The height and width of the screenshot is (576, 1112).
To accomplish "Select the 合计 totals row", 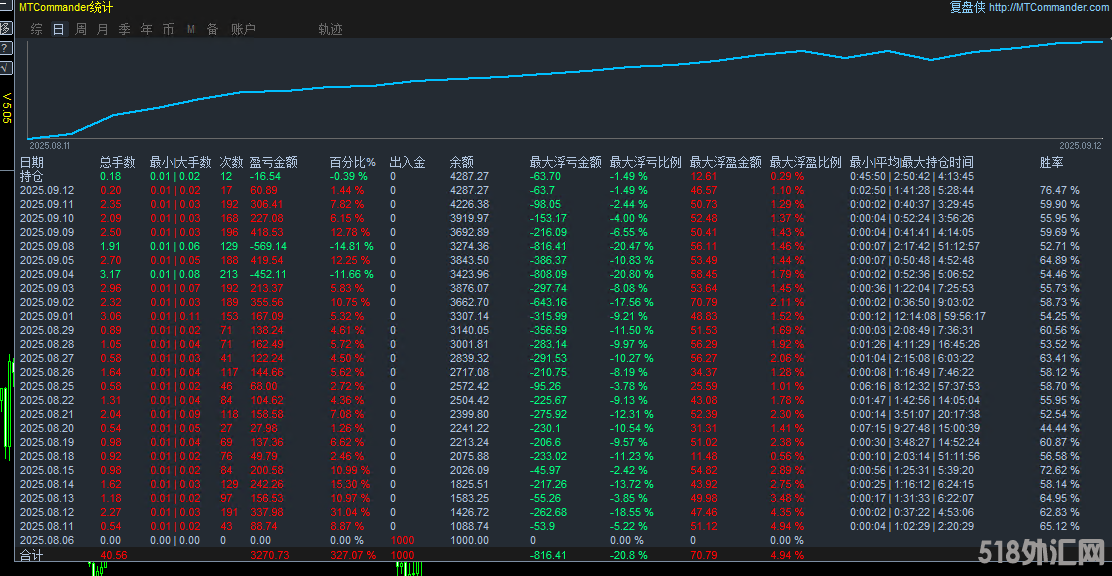I will [32, 555].
